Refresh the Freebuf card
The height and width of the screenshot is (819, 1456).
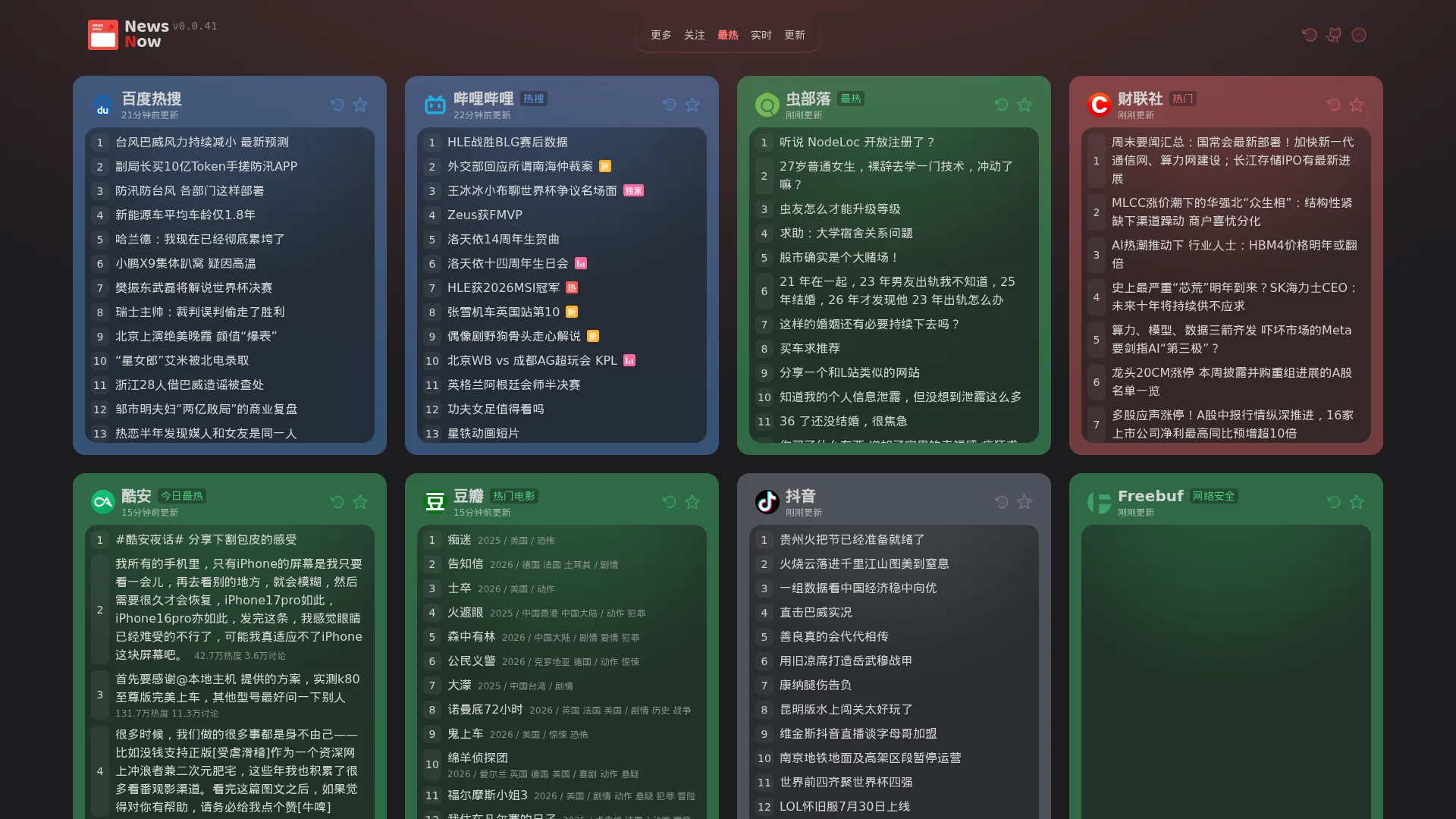point(1334,502)
